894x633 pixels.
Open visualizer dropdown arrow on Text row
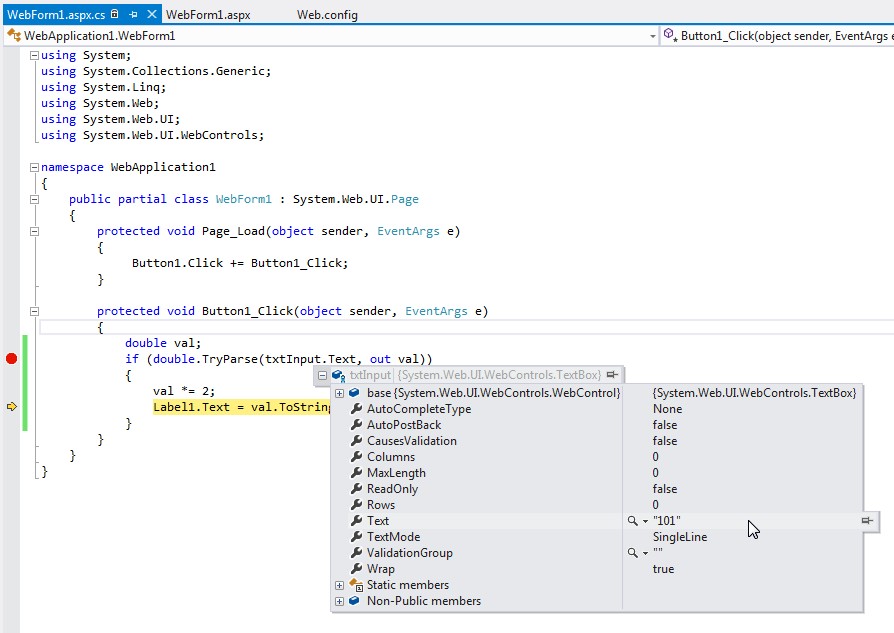point(645,521)
